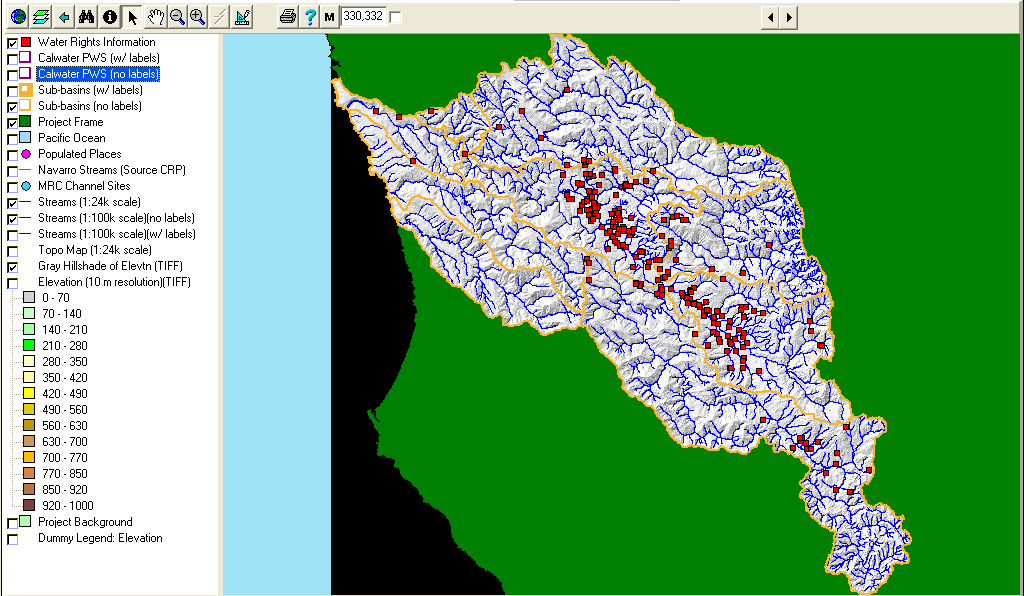
Task: Enable Navarro Streams (Source CRP) checkbox
Action: pyautogui.click(x=12, y=171)
